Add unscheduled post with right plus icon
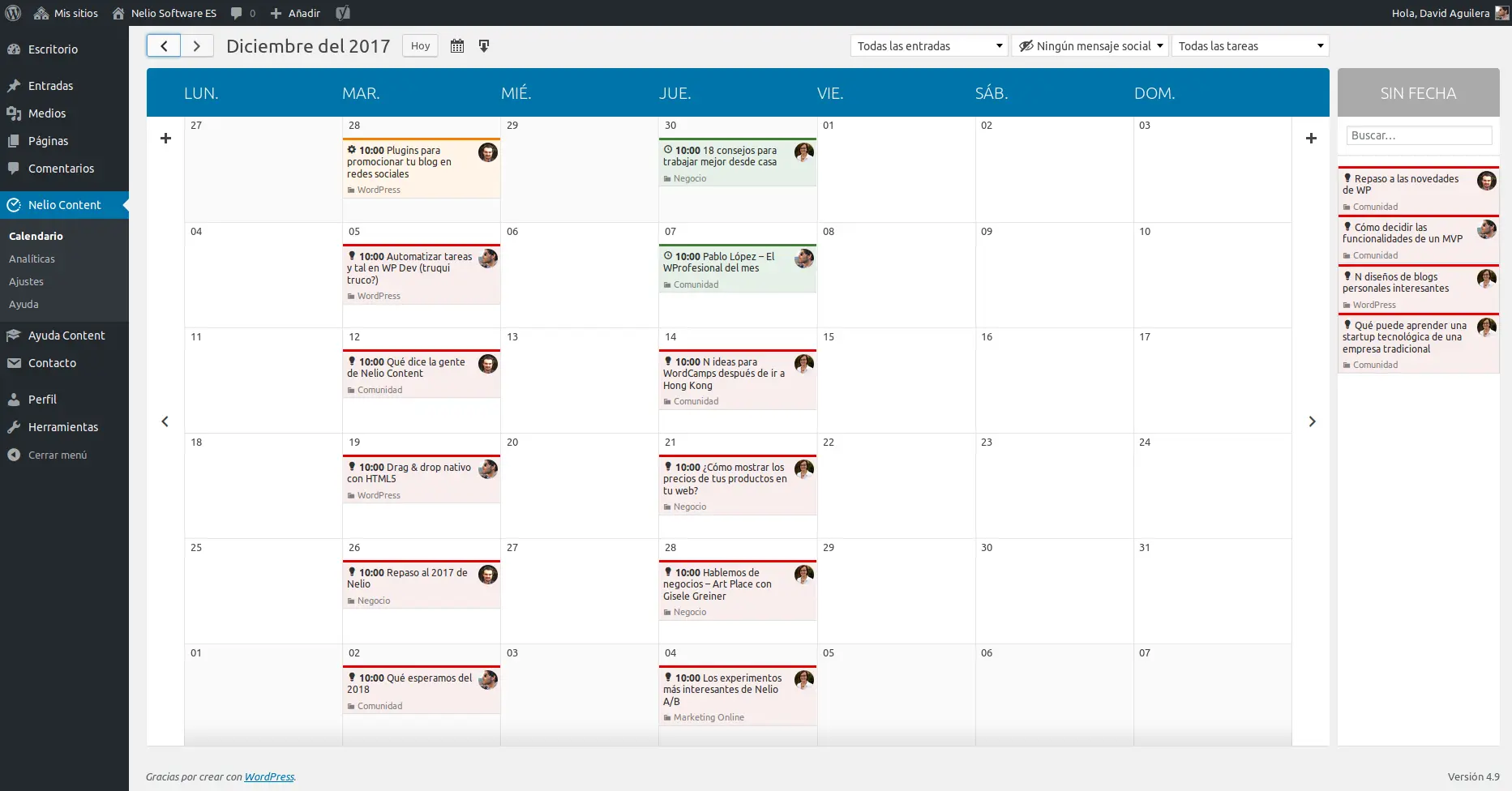1512x791 pixels. (1311, 139)
